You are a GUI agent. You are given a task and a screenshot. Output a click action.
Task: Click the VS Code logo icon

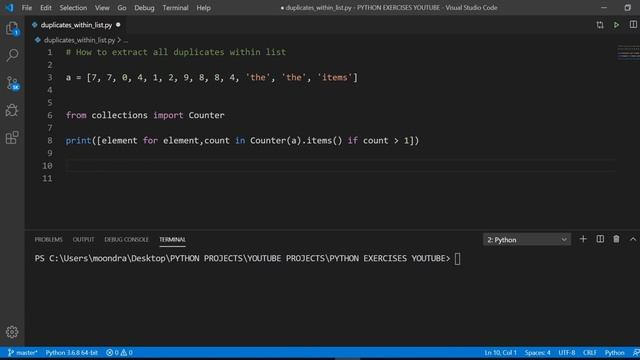(9, 7)
